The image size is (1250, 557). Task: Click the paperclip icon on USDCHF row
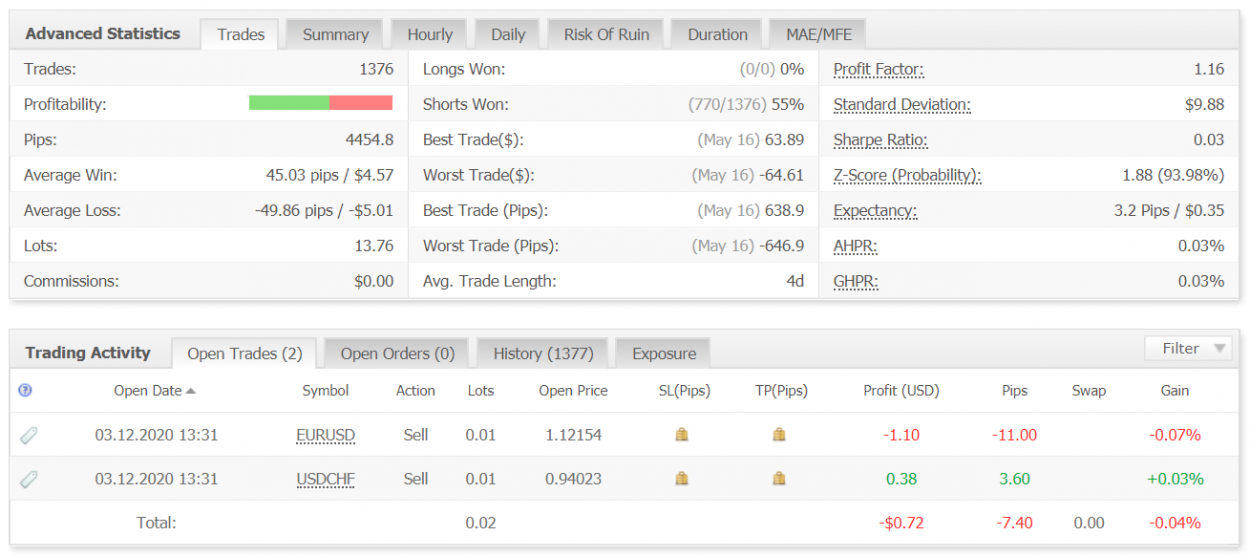pyautogui.click(x=29, y=479)
